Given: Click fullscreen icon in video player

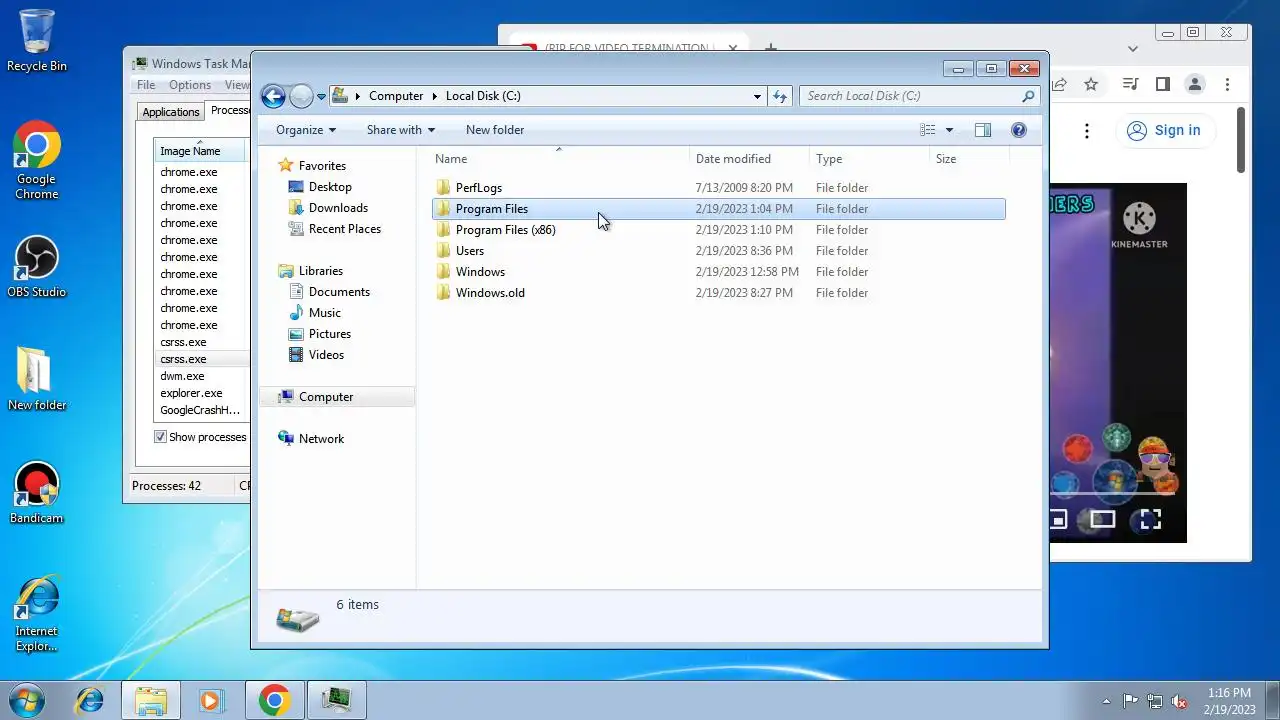Looking at the screenshot, I should point(1150,519).
